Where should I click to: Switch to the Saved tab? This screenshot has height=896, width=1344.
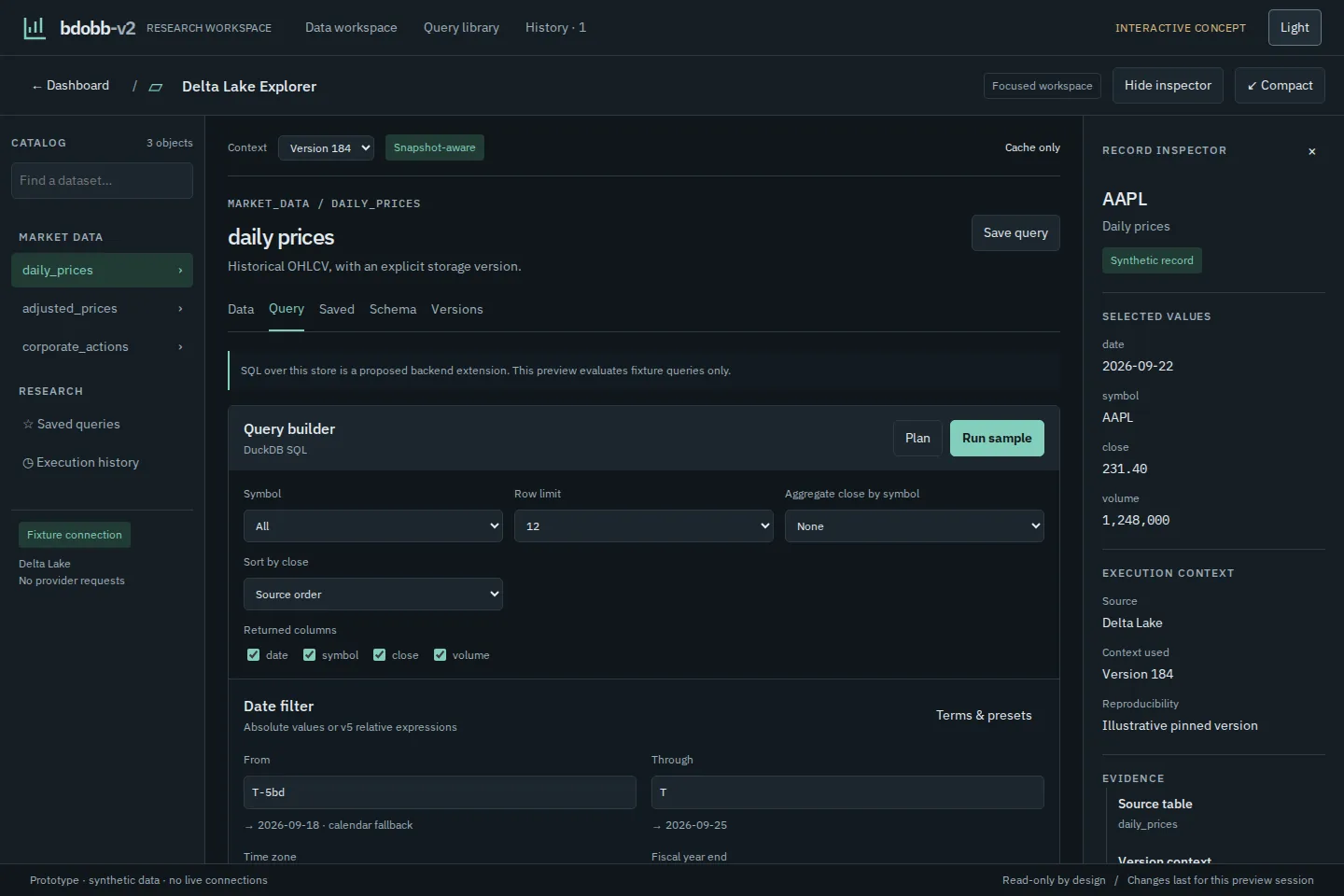tap(337, 309)
